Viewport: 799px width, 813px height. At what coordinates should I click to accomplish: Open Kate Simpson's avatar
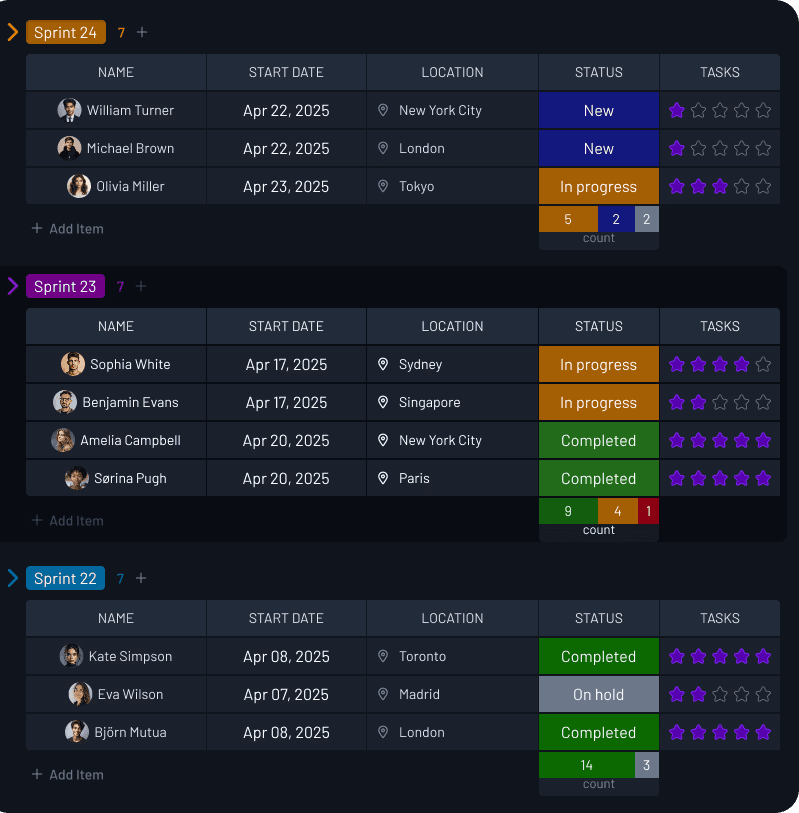click(72, 656)
